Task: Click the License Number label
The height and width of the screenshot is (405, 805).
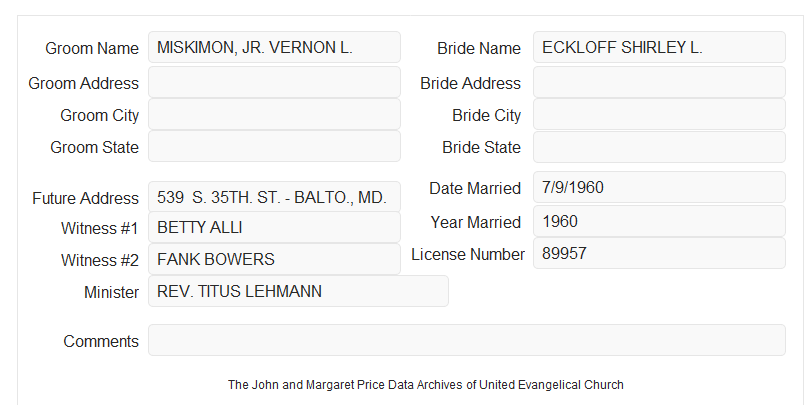Action: coord(468,255)
